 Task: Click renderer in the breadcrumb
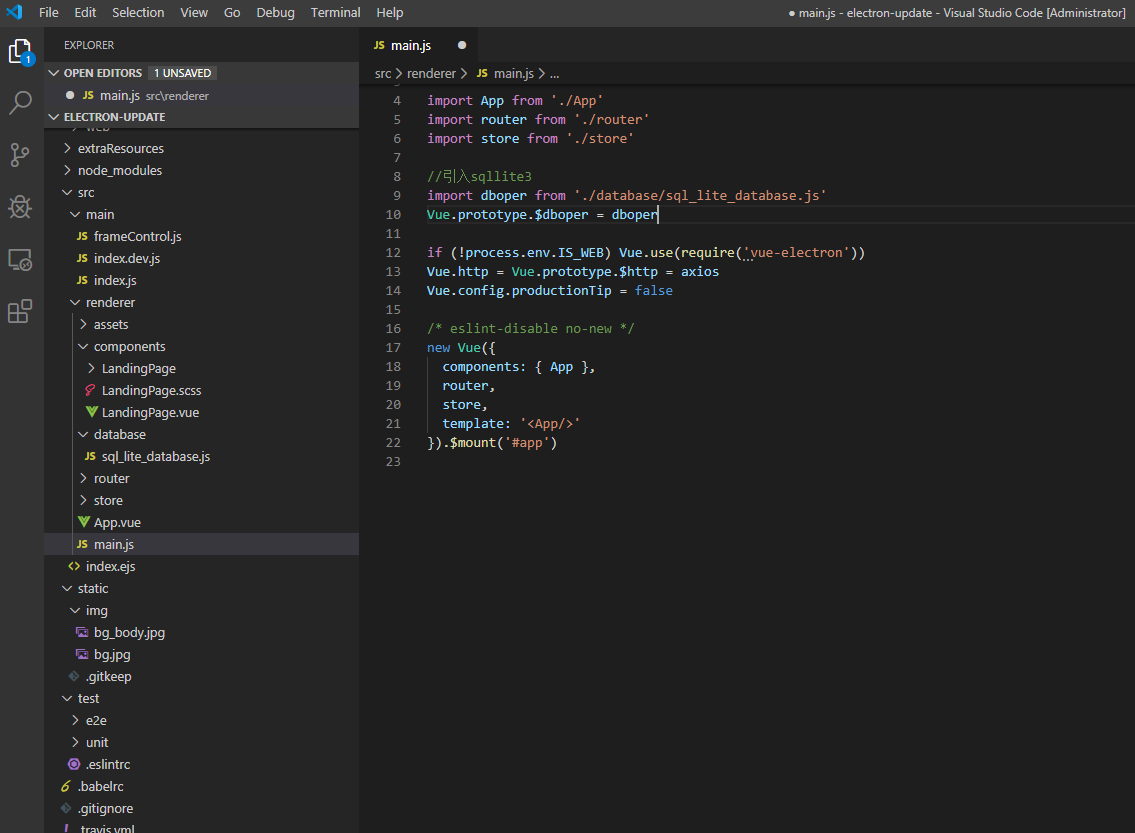pyautogui.click(x=431, y=74)
